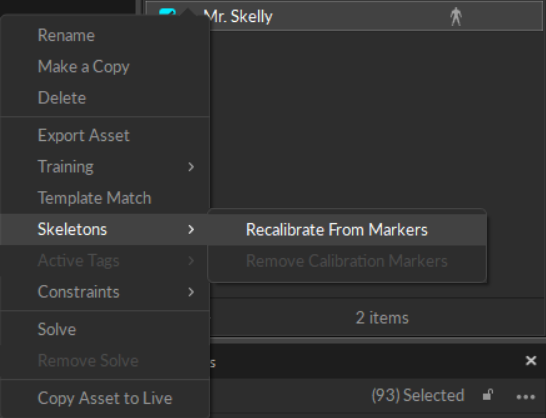
Task: Select Recalibrate From Markers
Action: click(337, 230)
